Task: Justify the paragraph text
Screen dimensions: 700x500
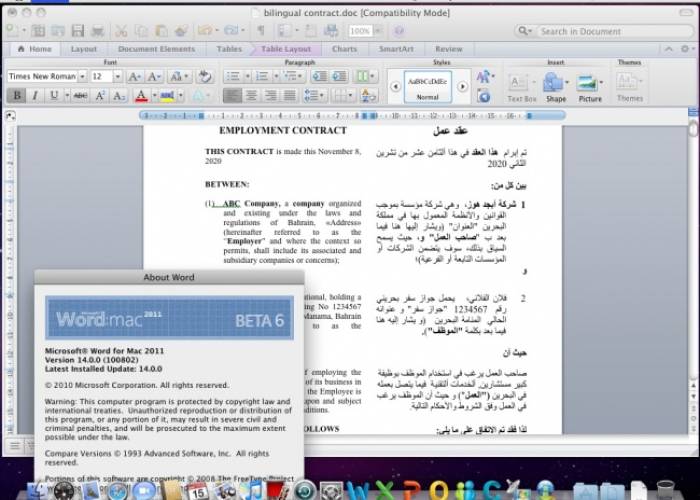Action: (290, 96)
